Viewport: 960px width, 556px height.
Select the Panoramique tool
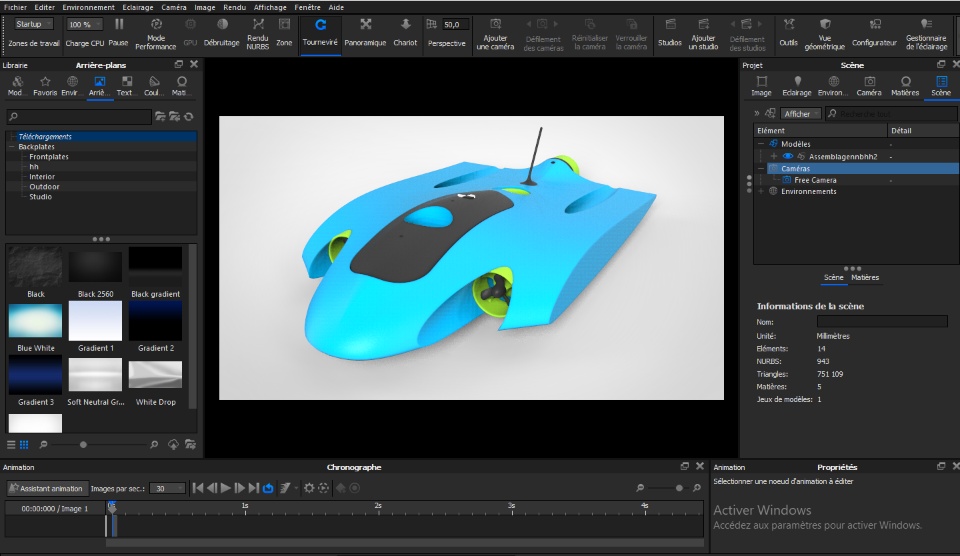pyautogui.click(x=365, y=32)
